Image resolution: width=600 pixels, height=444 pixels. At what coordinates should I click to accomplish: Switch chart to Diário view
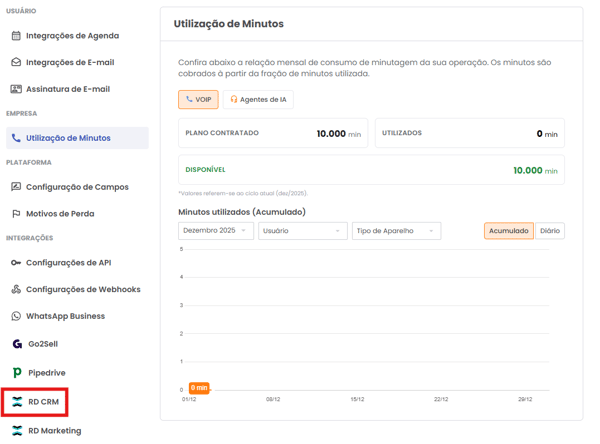549,231
